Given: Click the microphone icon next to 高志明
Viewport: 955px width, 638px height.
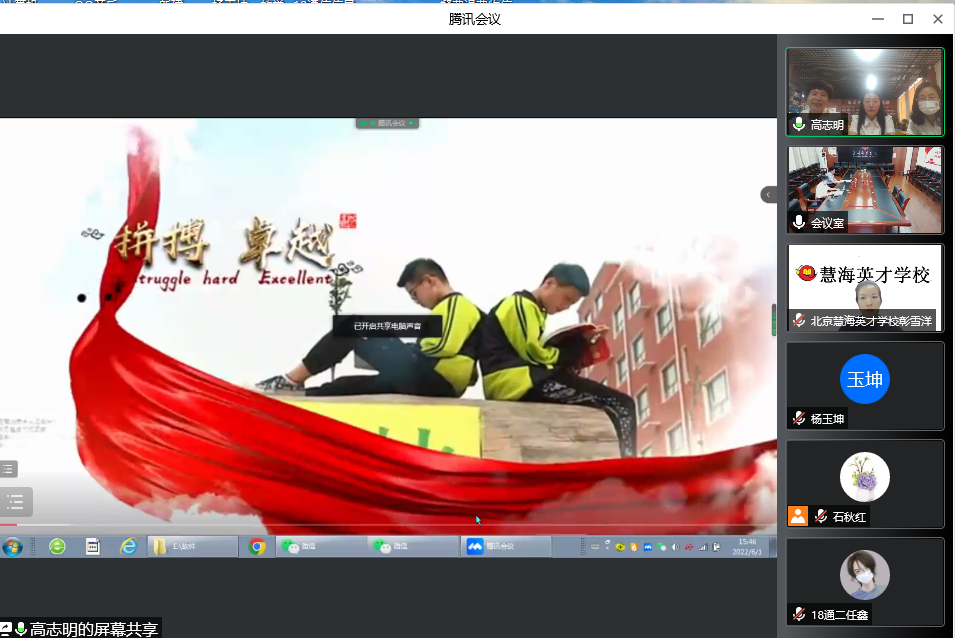Looking at the screenshot, I should [x=799, y=126].
